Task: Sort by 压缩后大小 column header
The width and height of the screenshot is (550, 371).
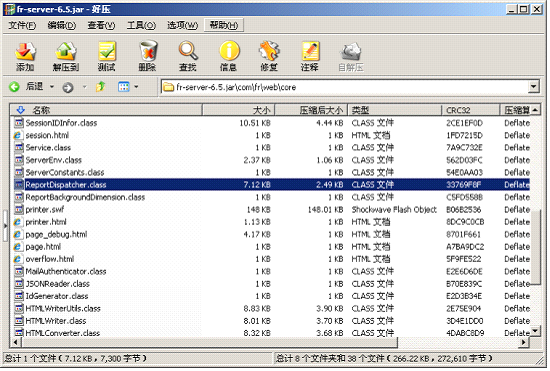Action: click(311, 110)
